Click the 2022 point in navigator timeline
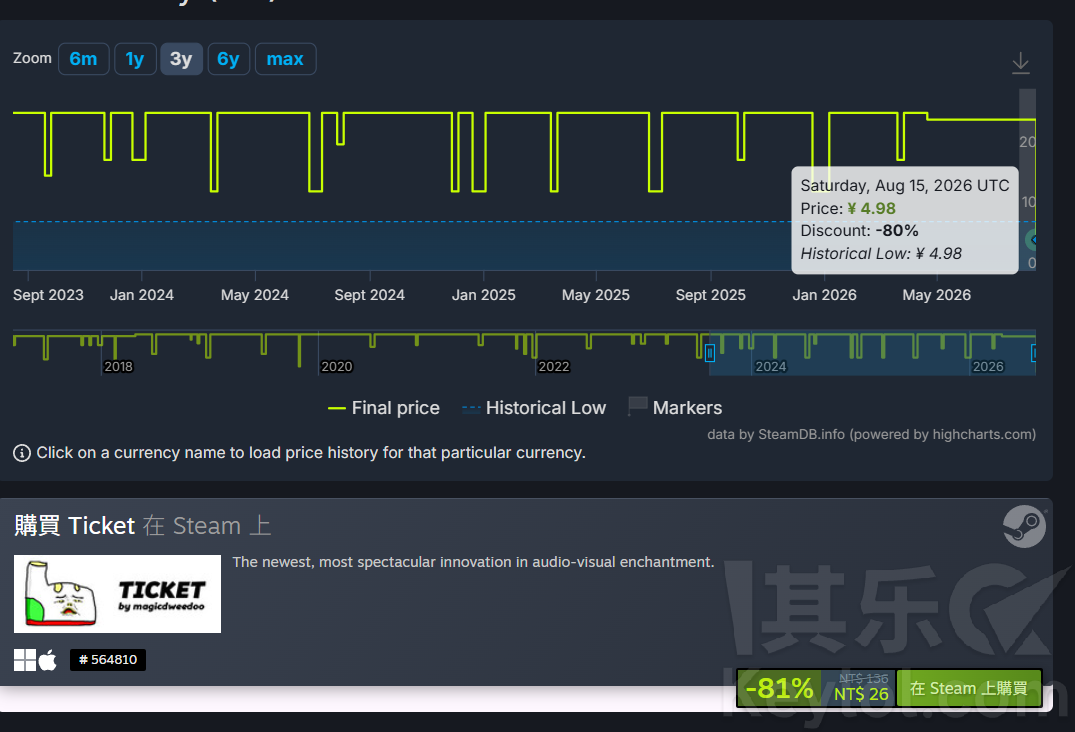This screenshot has height=732, width=1075. 553,367
